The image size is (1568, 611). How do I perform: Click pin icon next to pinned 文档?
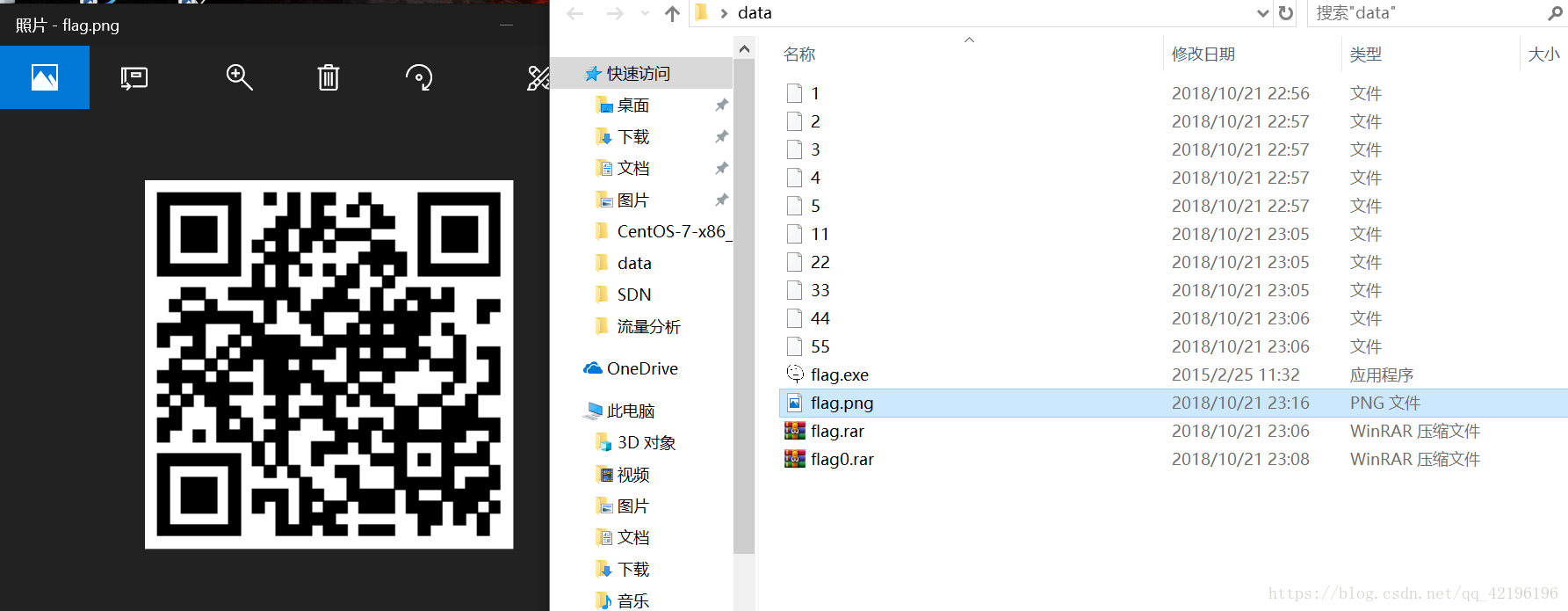(721, 169)
